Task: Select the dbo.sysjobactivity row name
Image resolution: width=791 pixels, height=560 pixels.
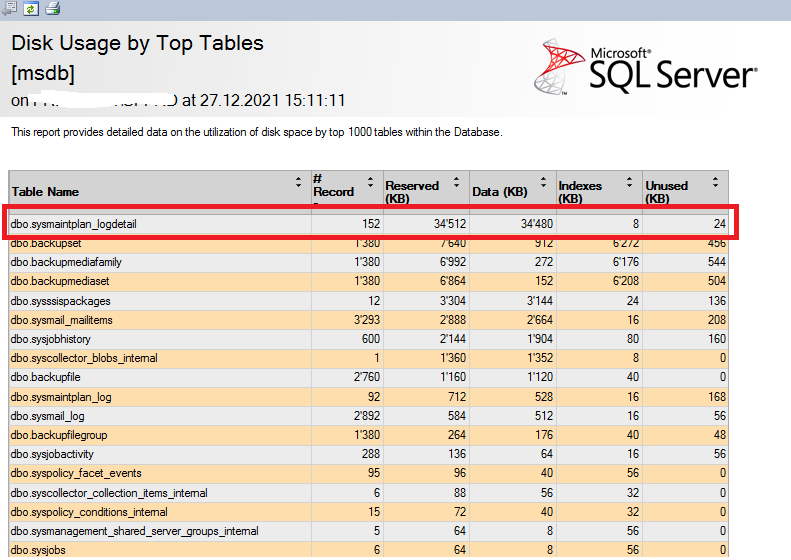Action: [52, 454]
